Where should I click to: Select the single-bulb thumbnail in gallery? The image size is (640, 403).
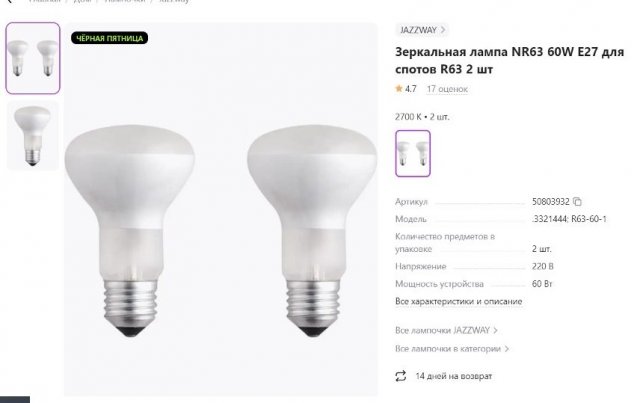pos(32,135)
